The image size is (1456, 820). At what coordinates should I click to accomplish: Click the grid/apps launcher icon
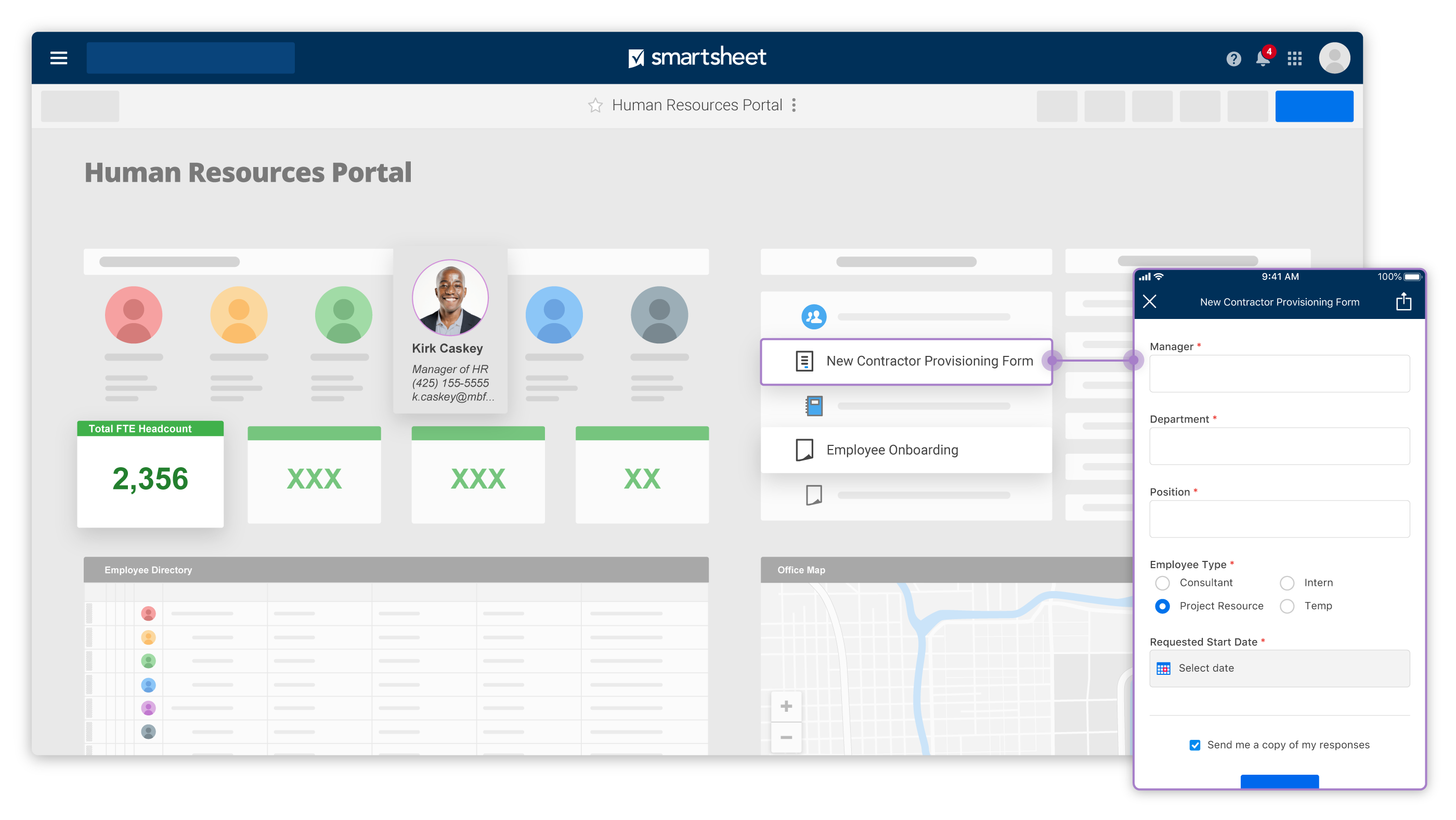[1296, 57]
